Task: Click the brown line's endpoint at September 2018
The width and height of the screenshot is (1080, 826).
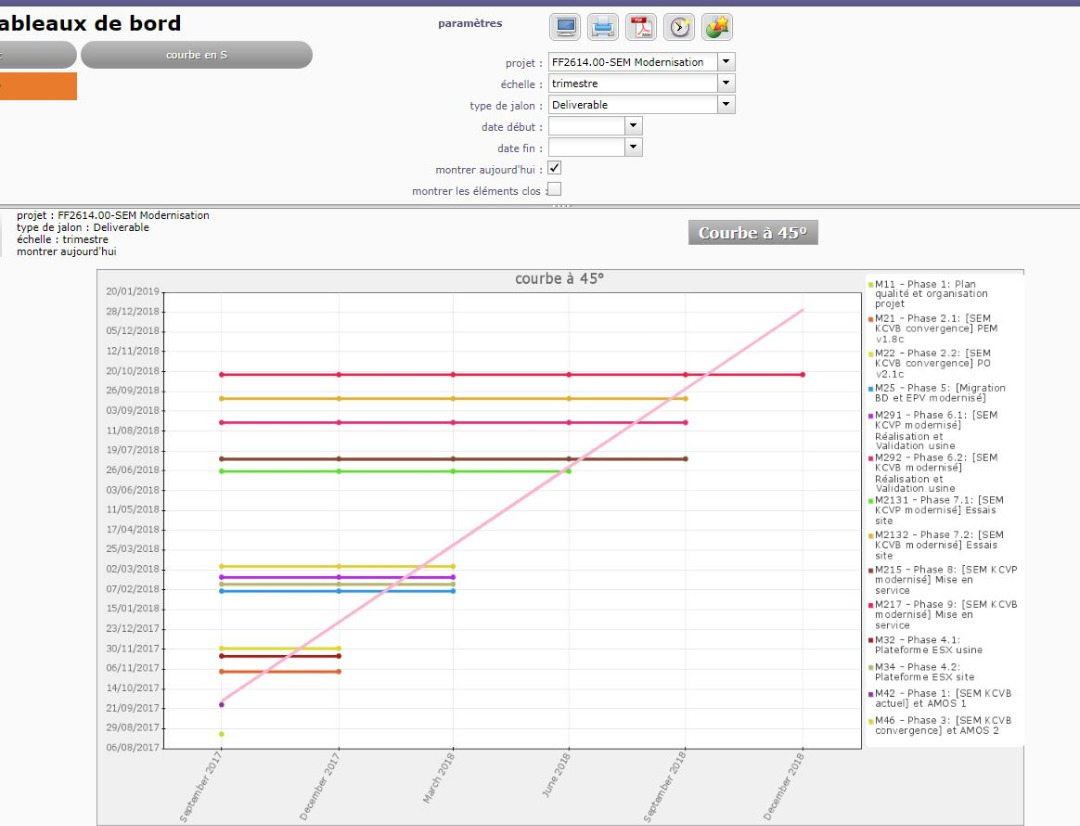Action: [685, 459]
